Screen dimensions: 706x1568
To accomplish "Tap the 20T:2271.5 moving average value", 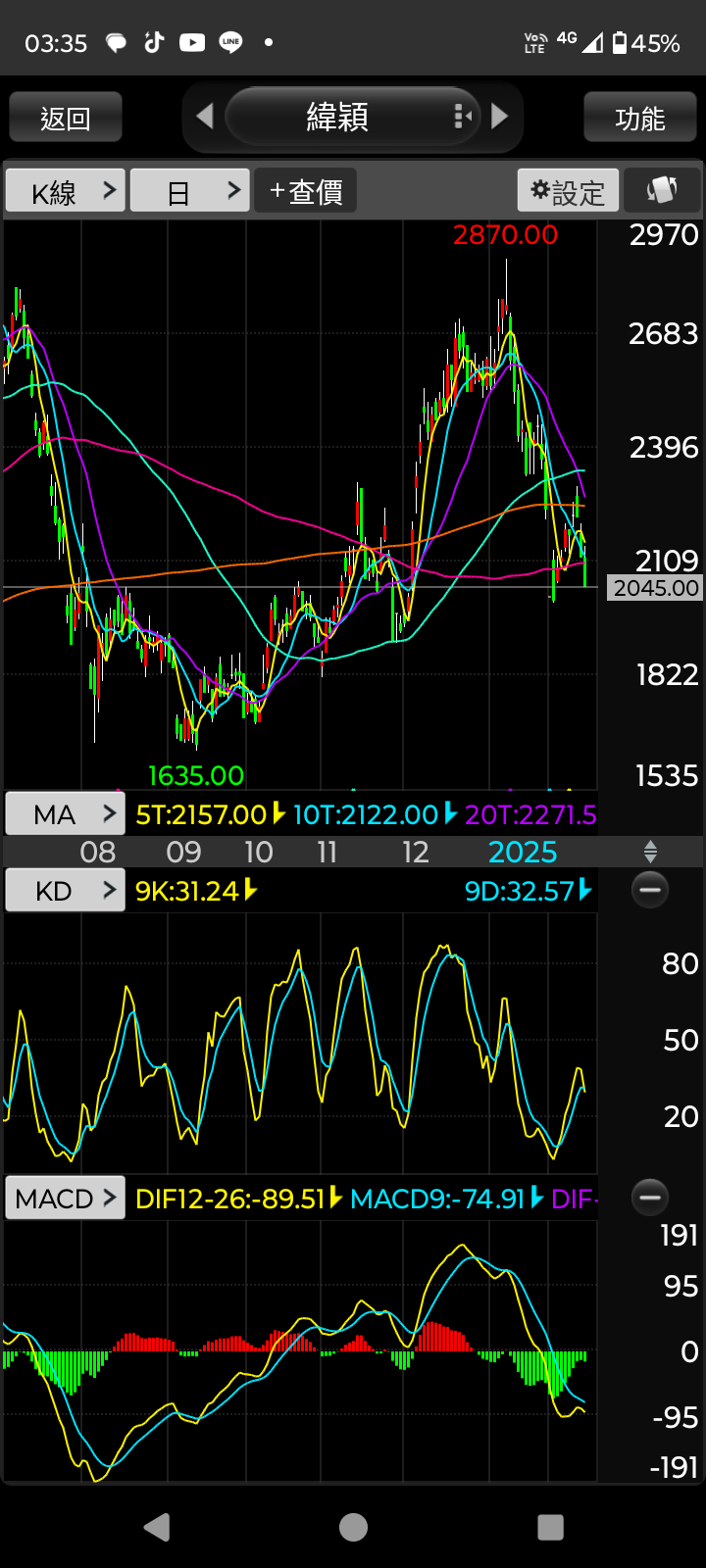I will click(x=530, y=814).
